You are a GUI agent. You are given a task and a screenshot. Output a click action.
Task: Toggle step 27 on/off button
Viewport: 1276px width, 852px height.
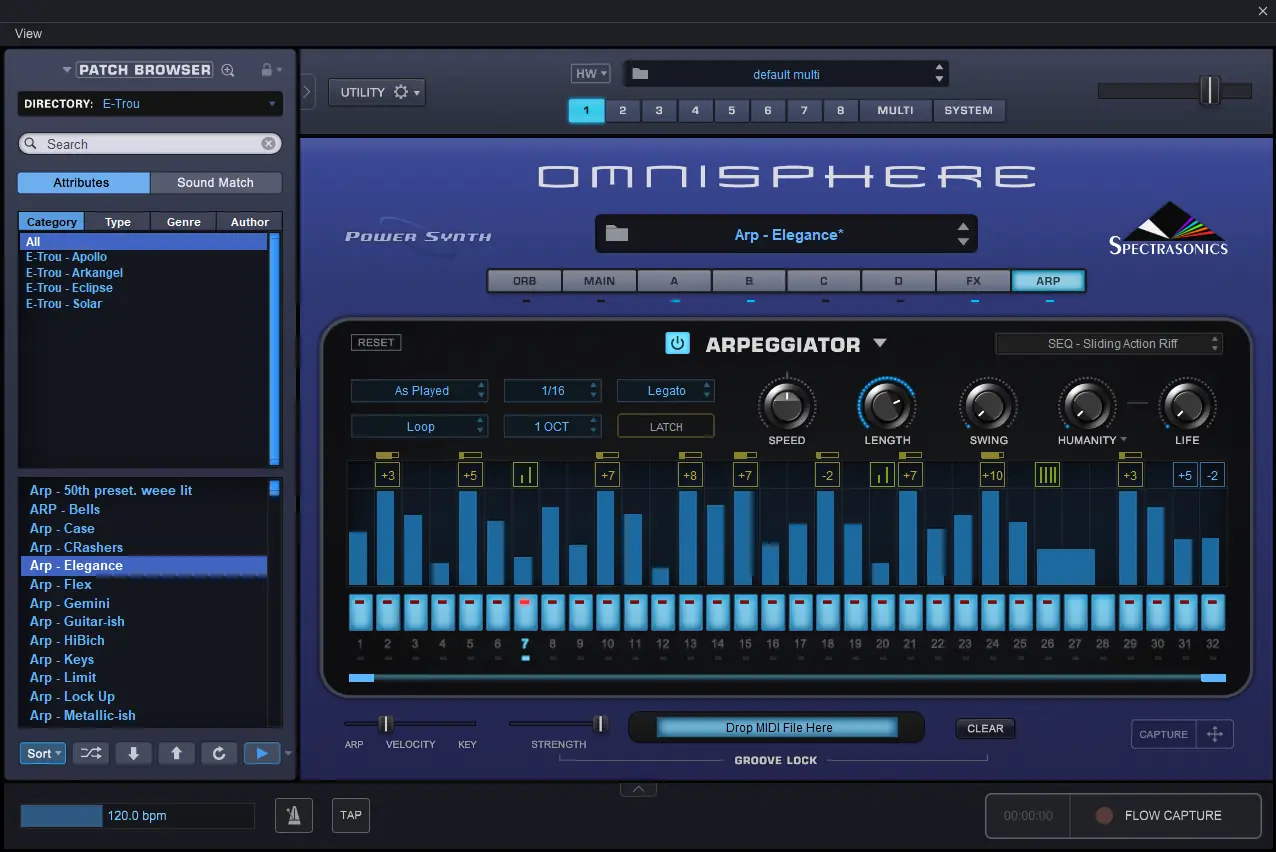1075,612
